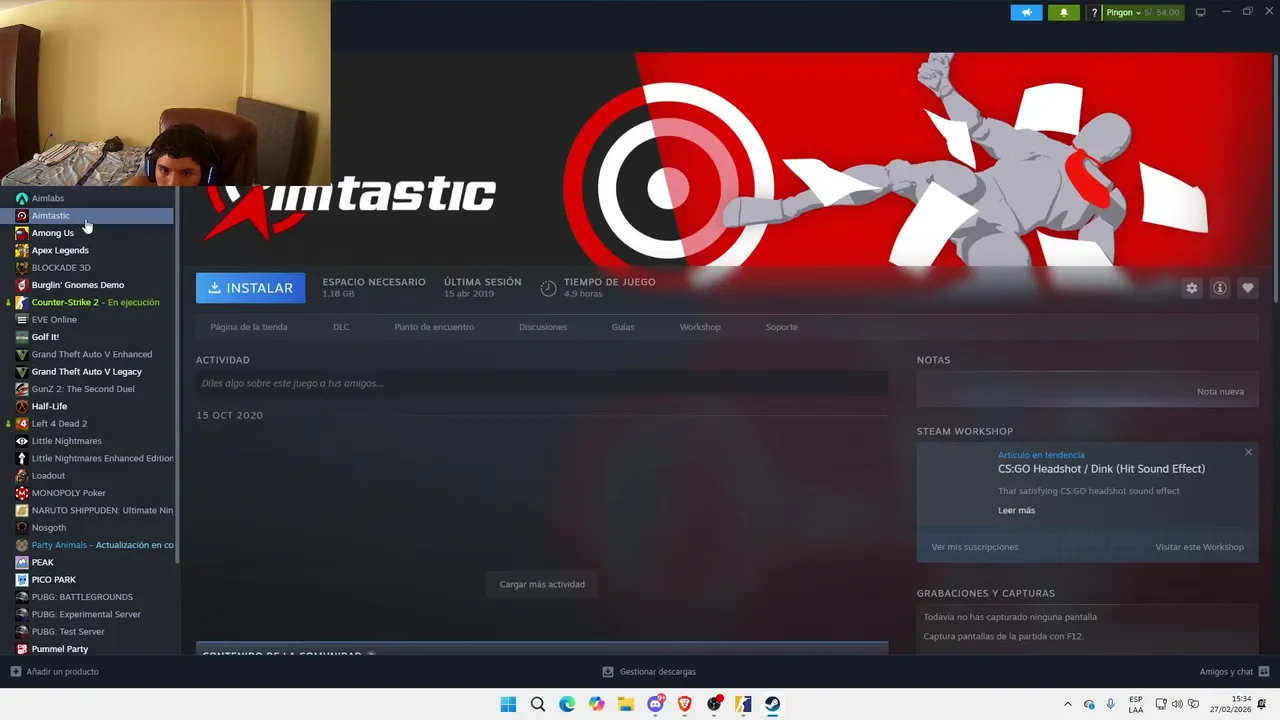The image size is (1280, 720).
Task: Open Gestionar descargas in bottom bar
Action: click(649, 672)
